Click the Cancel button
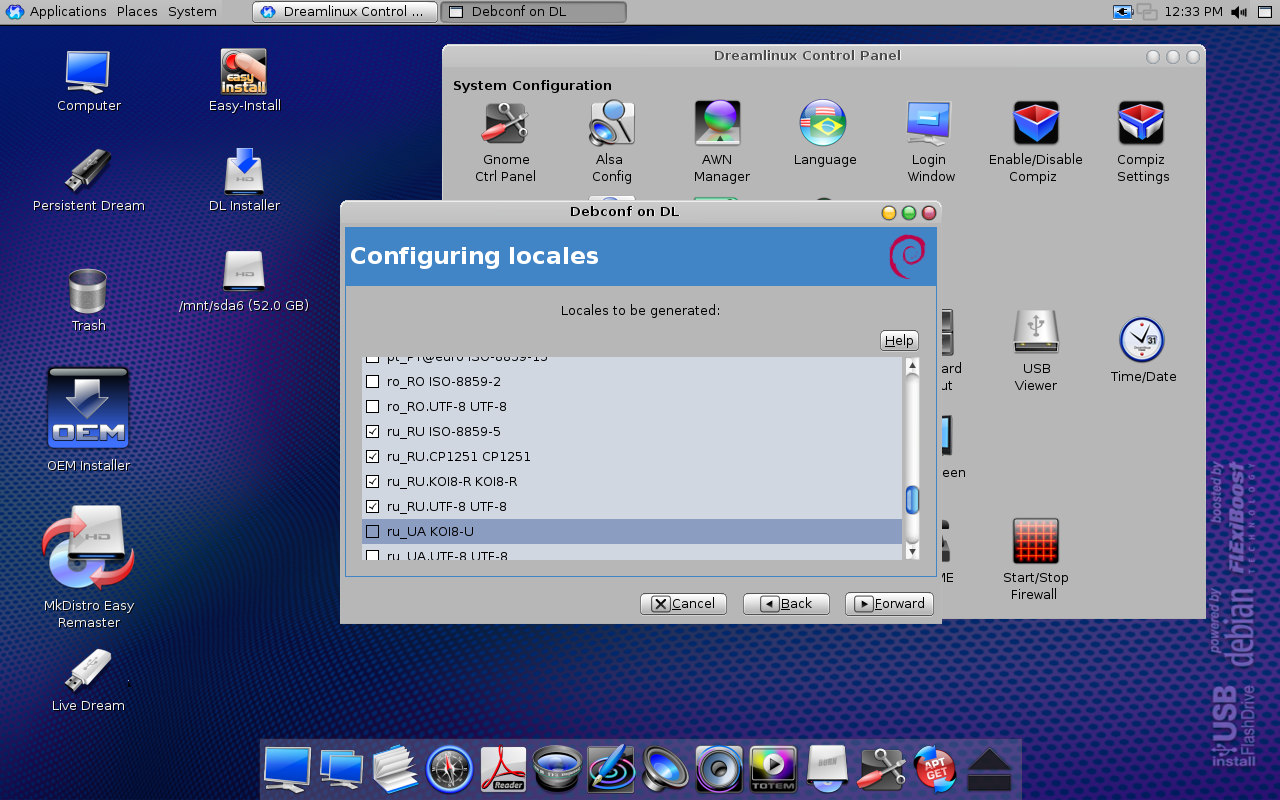 click(x=683, y=604)
